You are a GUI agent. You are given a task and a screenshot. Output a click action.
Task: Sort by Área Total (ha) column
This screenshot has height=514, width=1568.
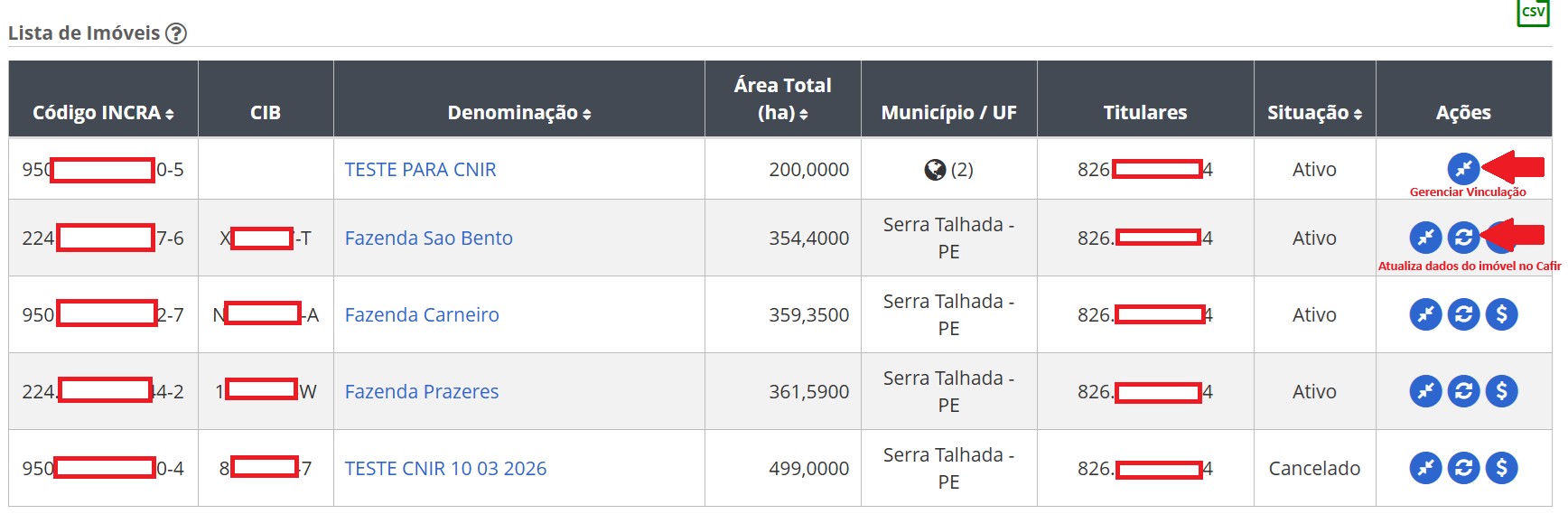click(x=782, y=99)
